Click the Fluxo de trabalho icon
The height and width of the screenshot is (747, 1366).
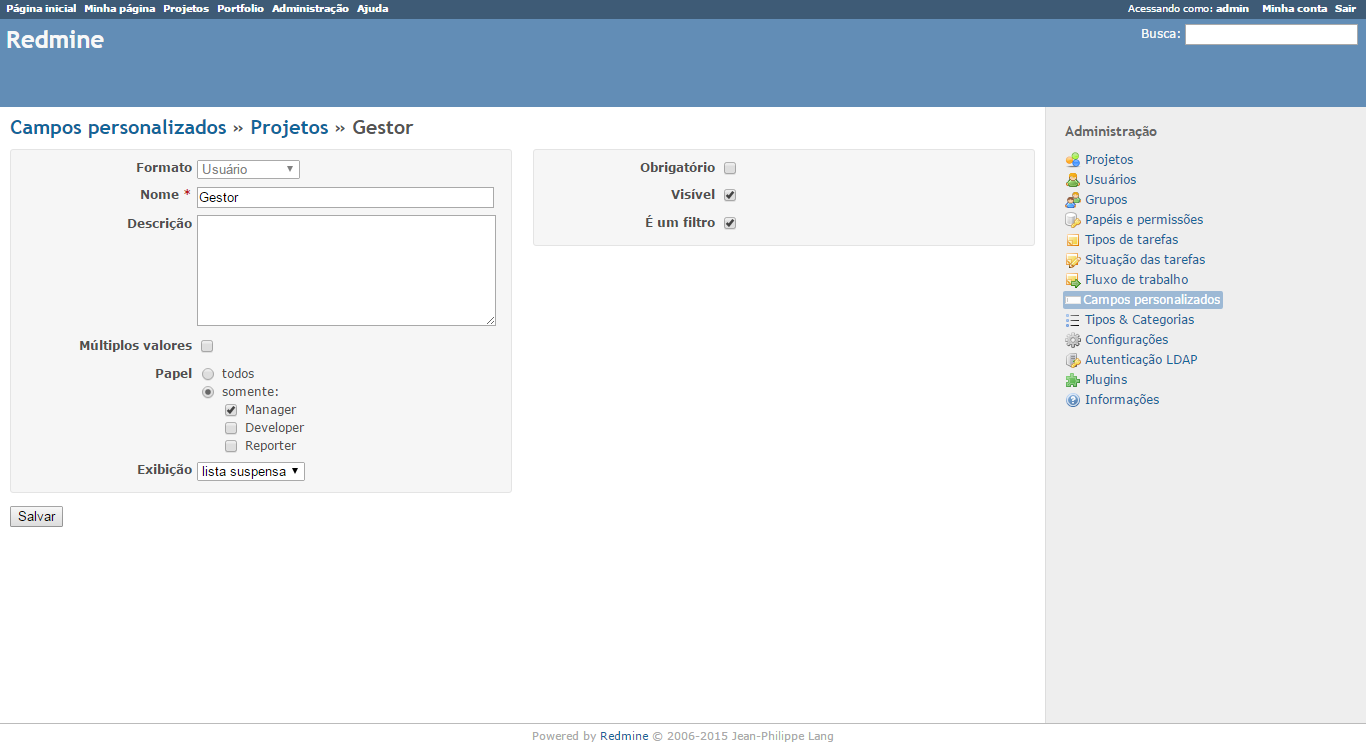(1073, 280)
